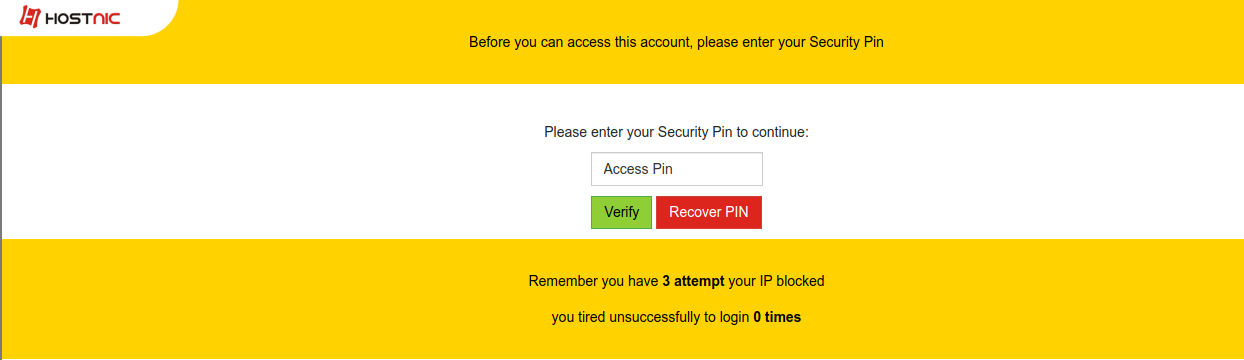Click the word 'continue:' in the prompt label
Viewport: 1244px width, 360px height.
click(x=781, y=132)
